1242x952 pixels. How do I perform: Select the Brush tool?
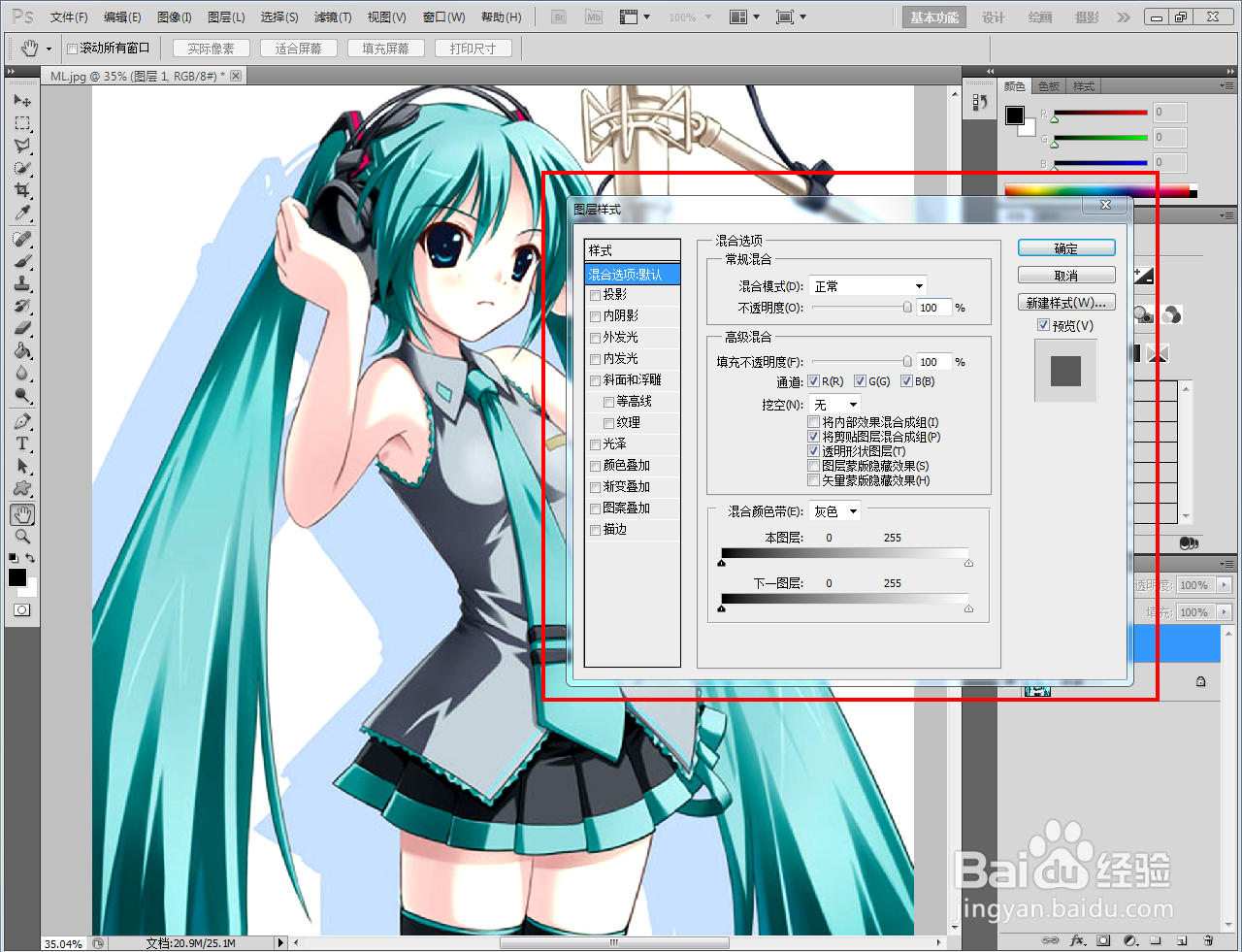(21, 261)
